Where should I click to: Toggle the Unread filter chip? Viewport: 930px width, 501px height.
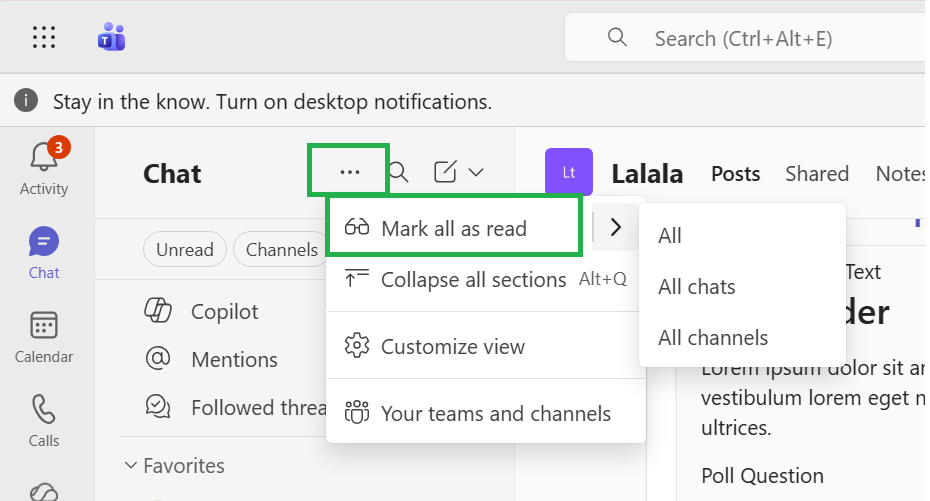(x=185, y=250)
